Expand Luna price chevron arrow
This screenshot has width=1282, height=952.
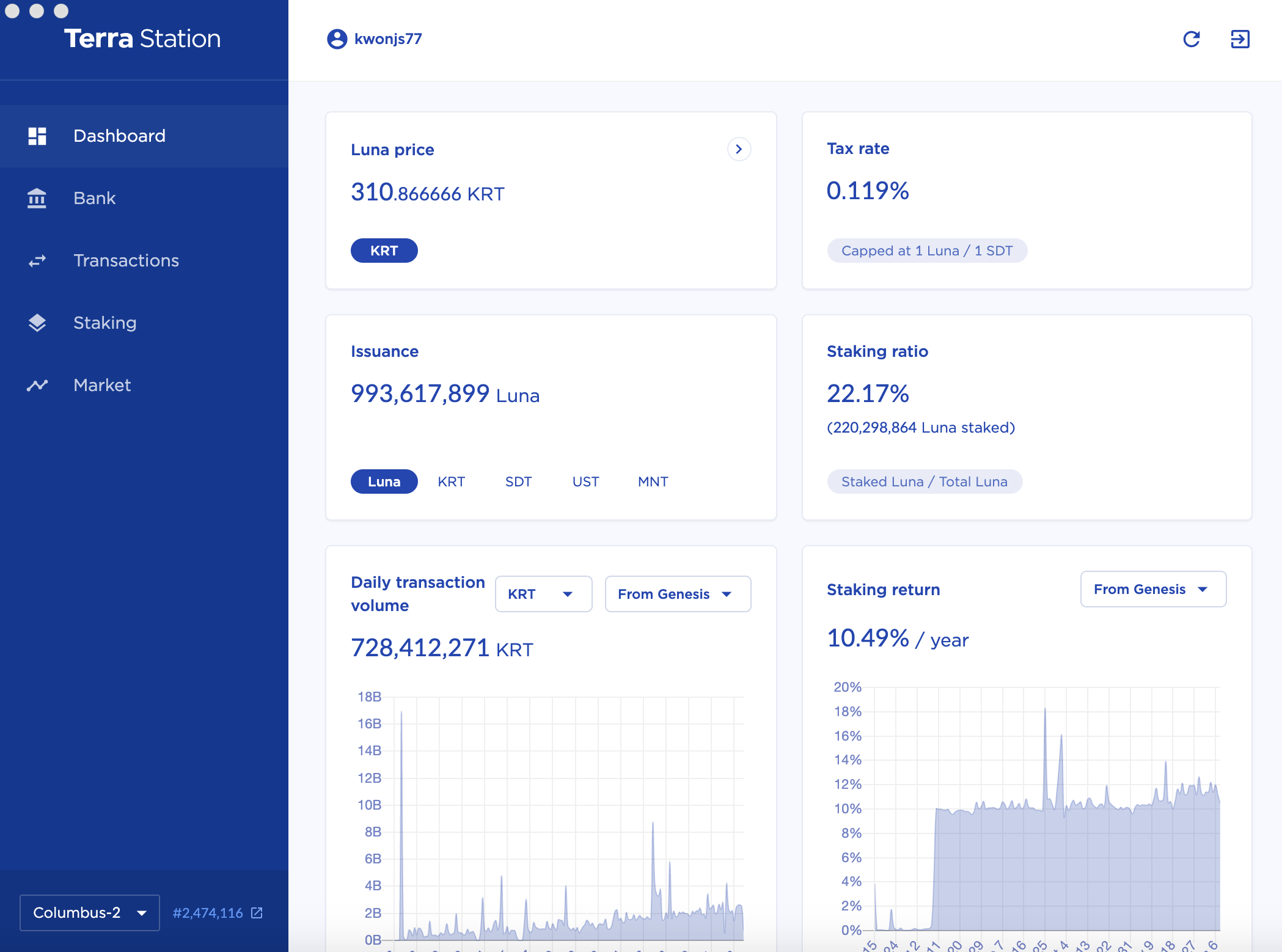pyautogui.click(x=739, y=149)
